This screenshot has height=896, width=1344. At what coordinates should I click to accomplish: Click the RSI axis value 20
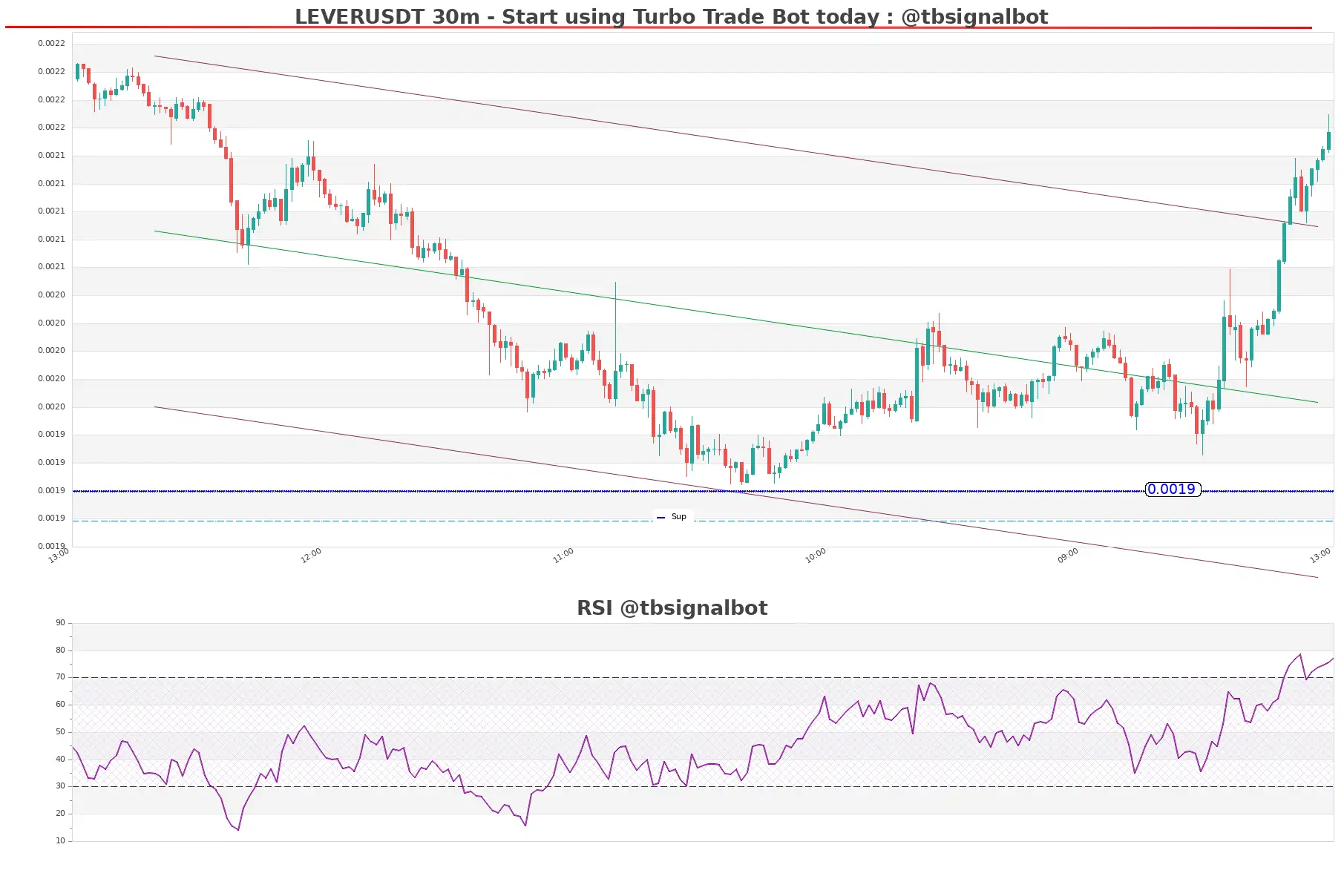pyautogui.click(x=60, y=814)
